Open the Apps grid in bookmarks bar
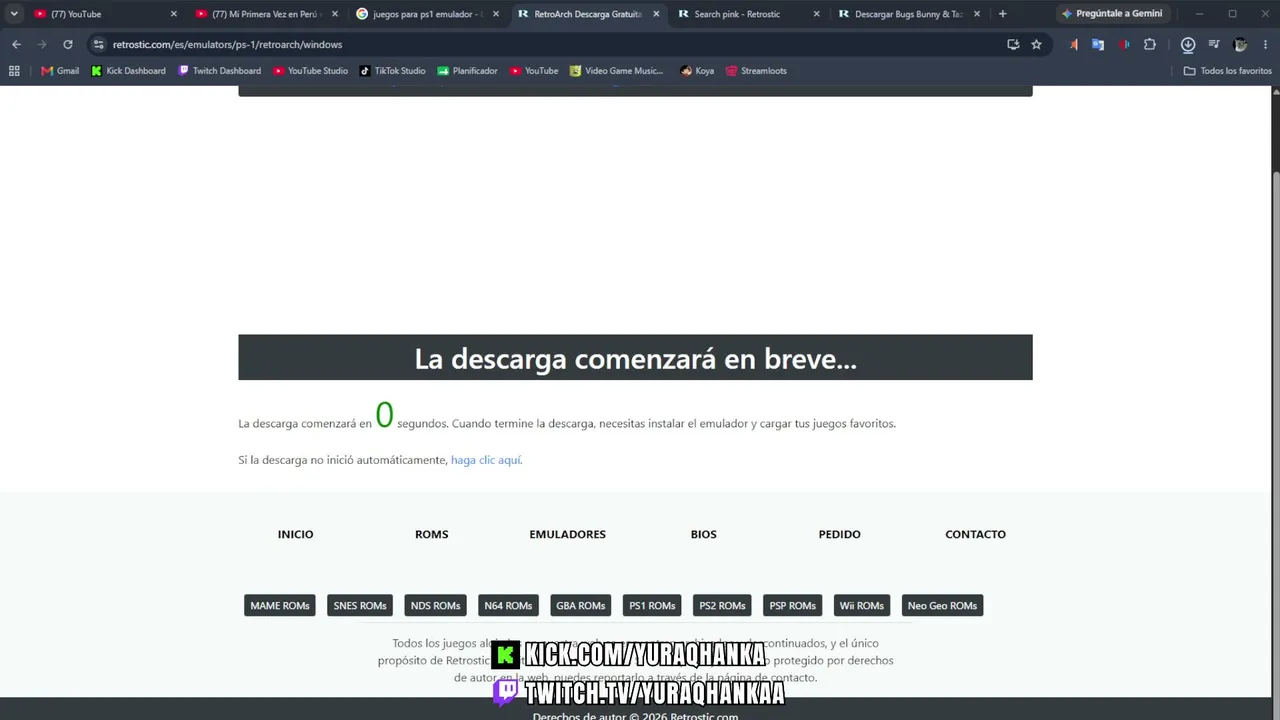1280x720 pixels. (14, 71)
